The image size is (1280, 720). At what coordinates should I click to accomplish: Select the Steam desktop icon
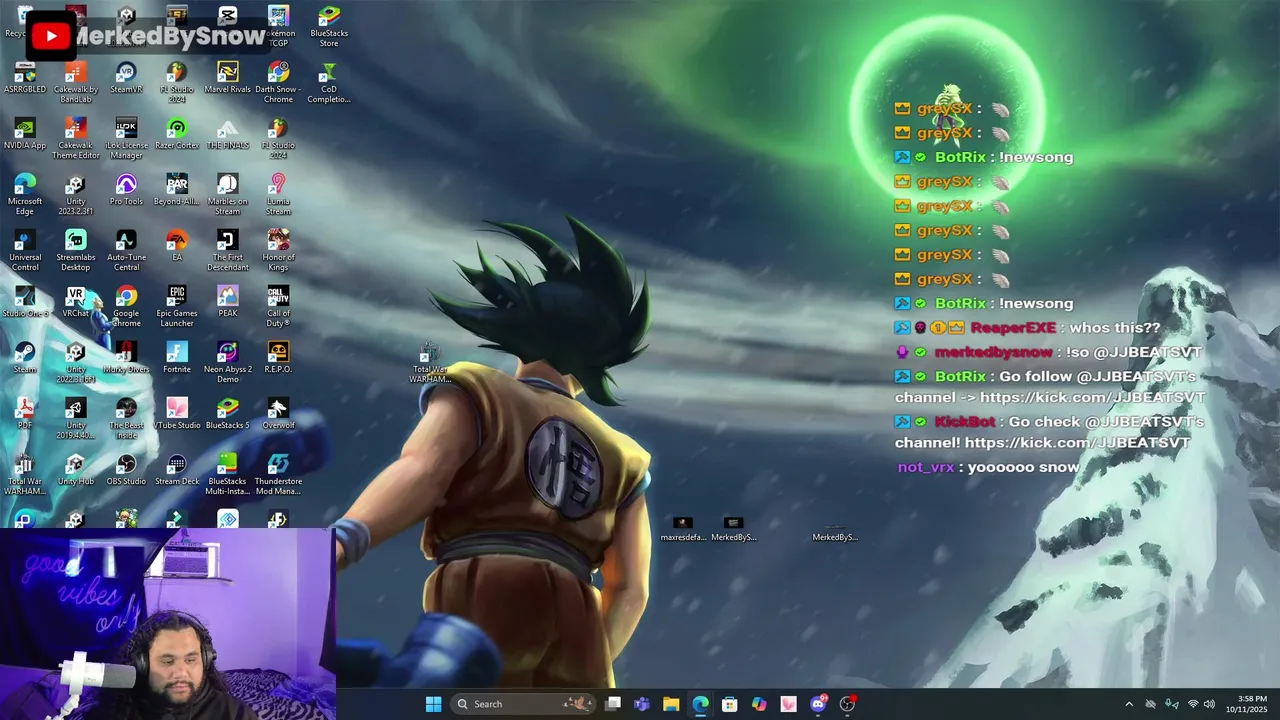[x=25, y=358]
